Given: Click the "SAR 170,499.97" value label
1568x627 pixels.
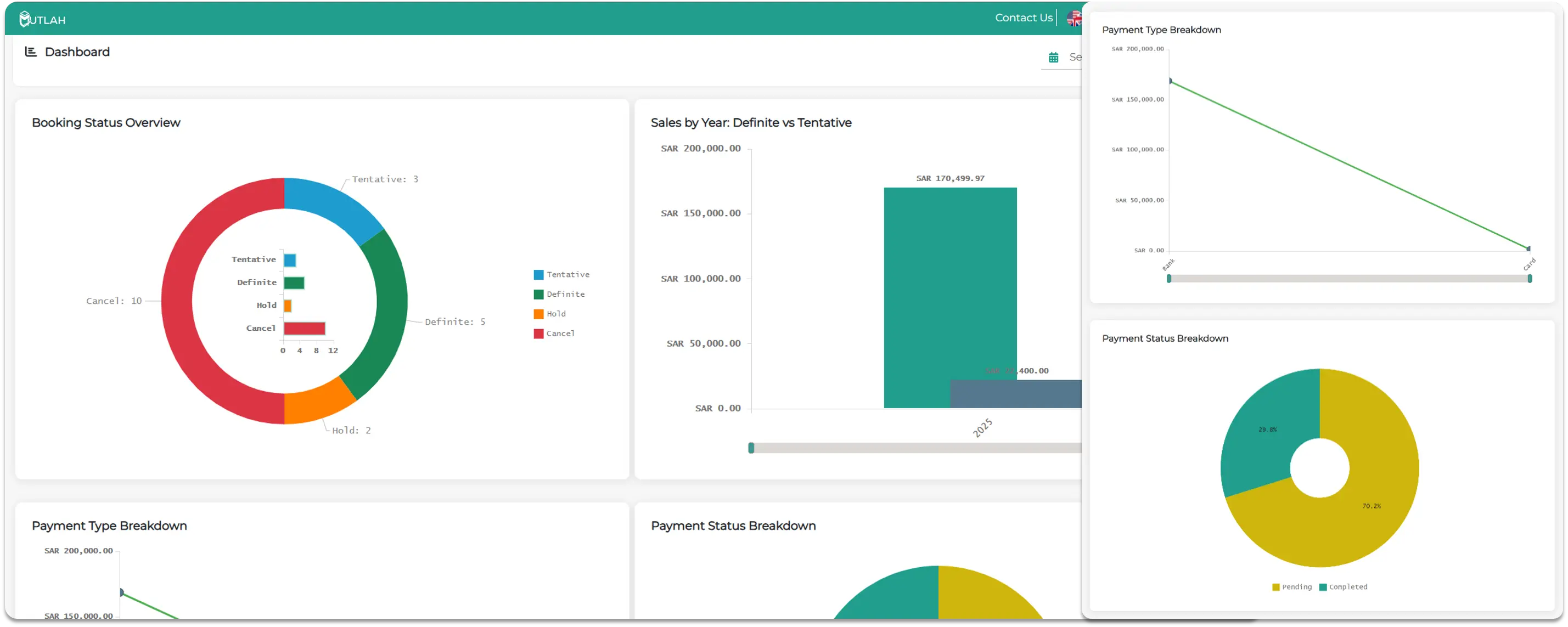Looking at the screenshot, I should click(x=950, y=178).
